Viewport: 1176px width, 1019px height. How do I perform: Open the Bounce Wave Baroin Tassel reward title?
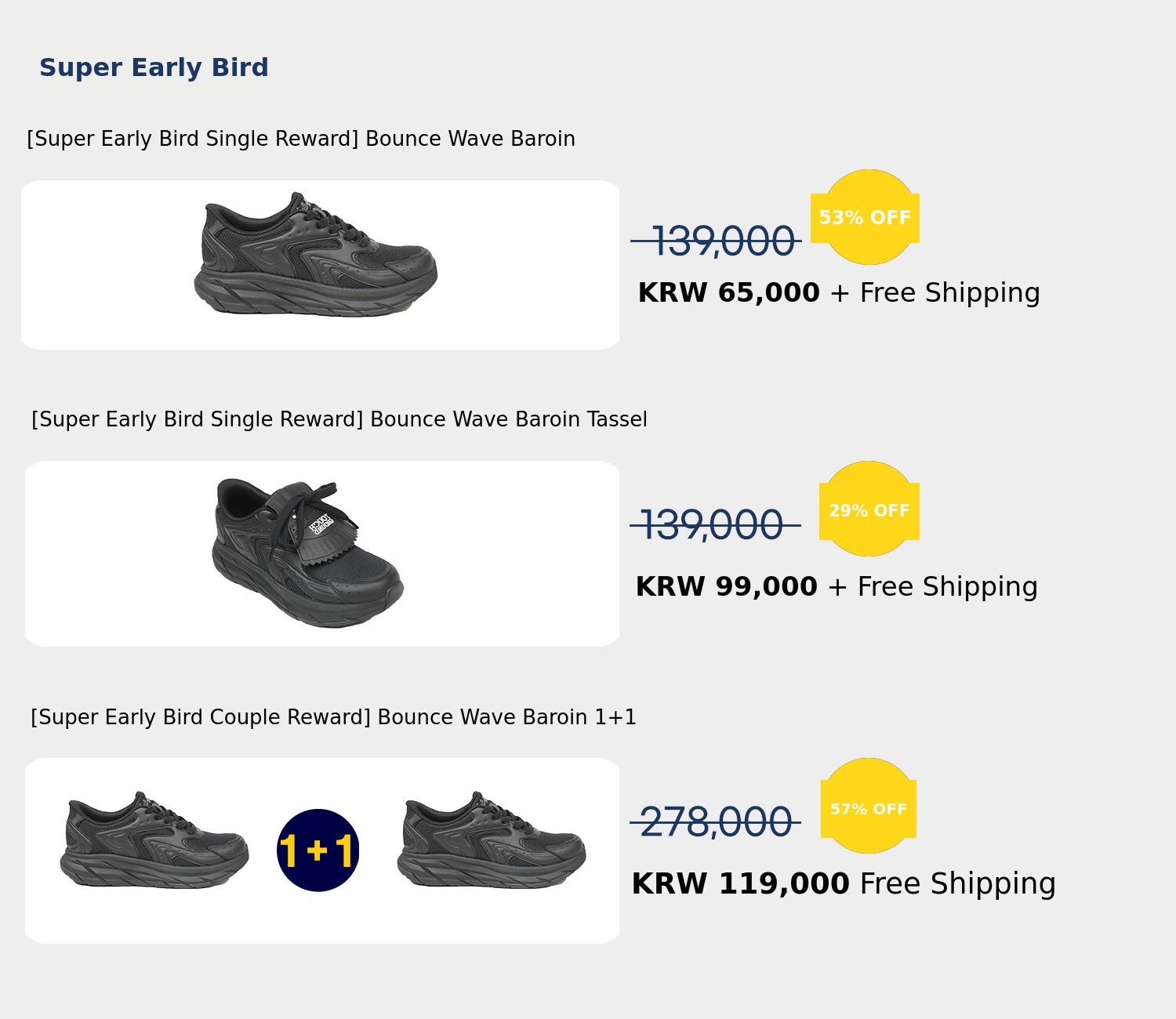click(x=339, y=419)
